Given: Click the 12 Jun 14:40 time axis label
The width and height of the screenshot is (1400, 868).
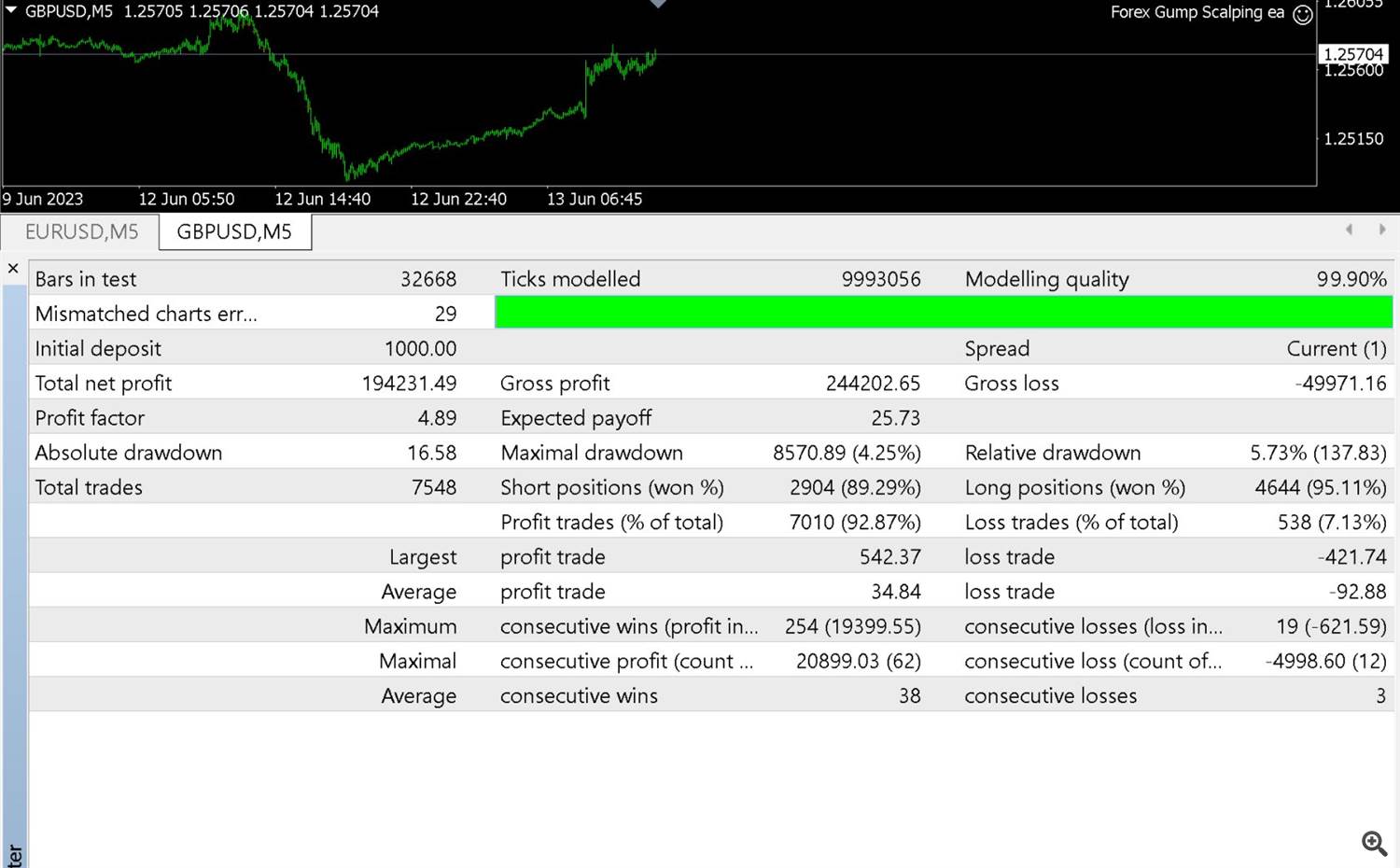Looking at the screenshot, I should [x=322, y=199].
